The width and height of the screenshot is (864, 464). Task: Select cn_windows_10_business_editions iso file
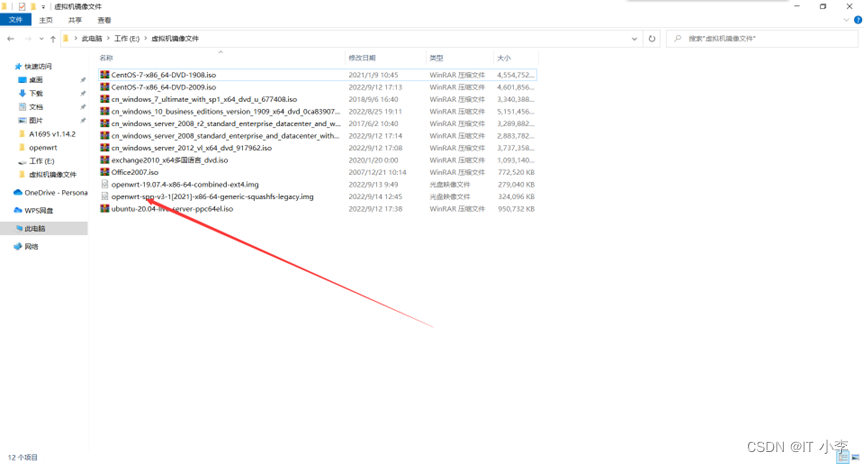coord(225,111)
